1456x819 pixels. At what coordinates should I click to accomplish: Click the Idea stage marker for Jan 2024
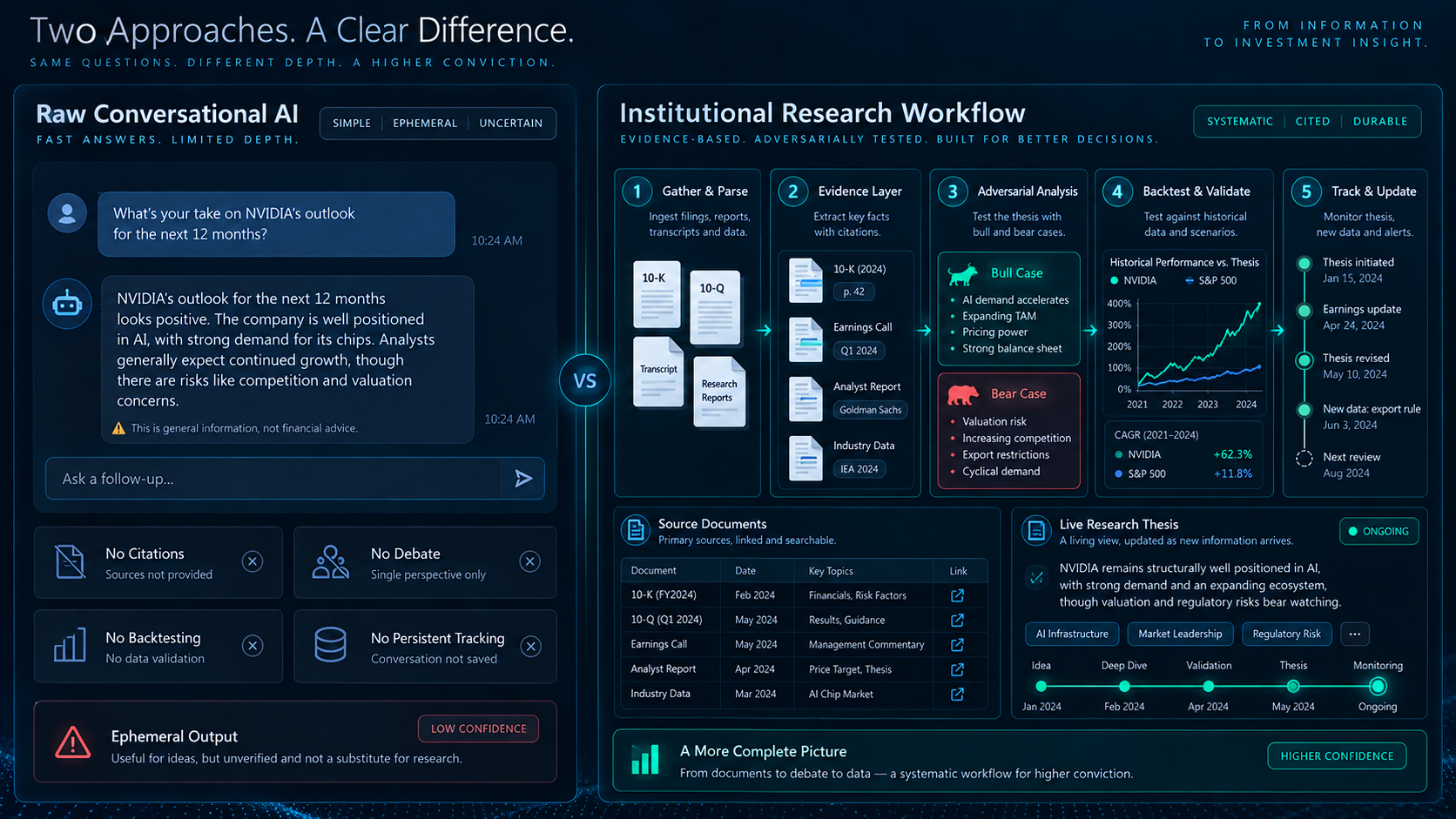[1041, 687]
